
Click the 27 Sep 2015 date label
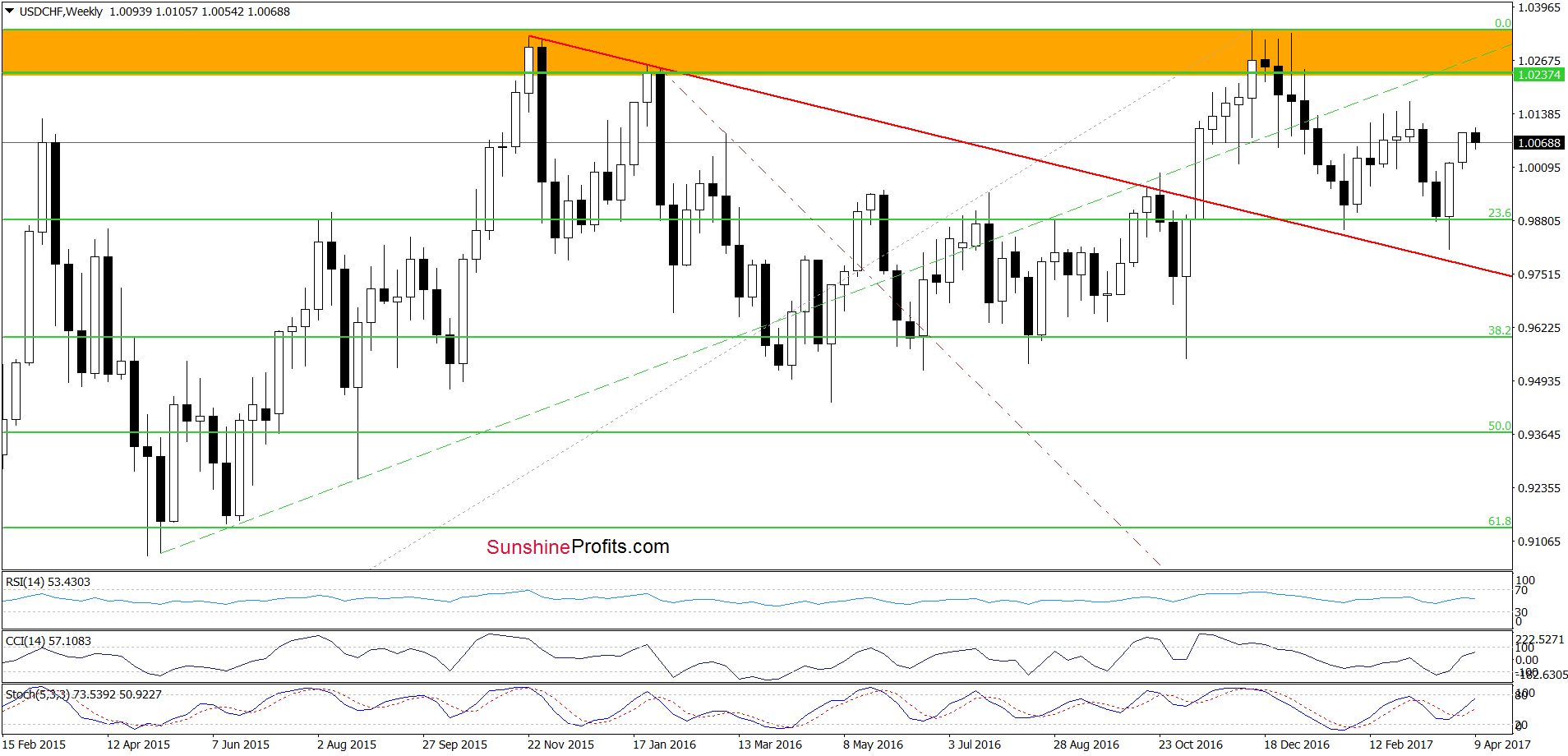454,744
